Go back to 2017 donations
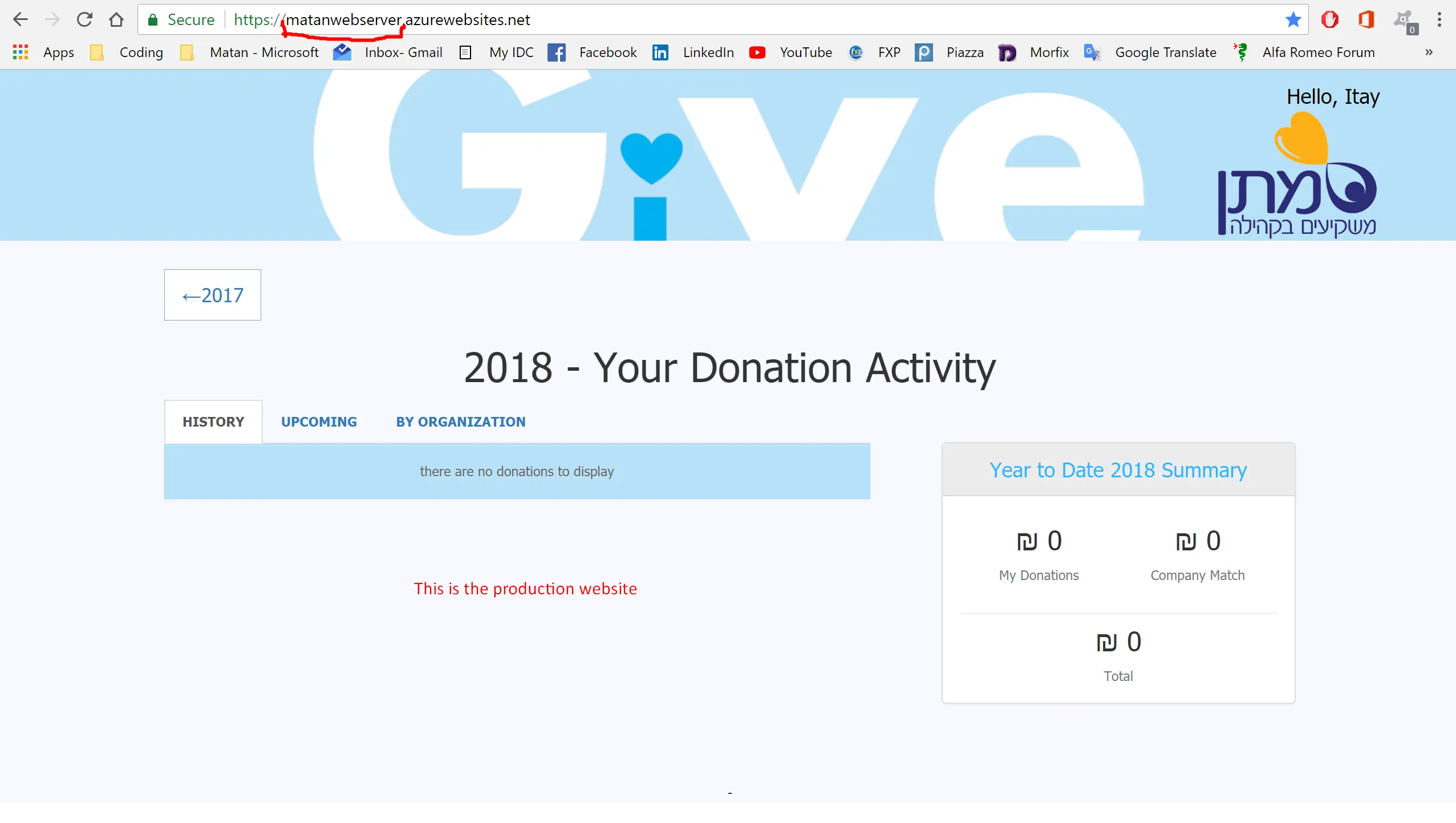The image size is (1456, 823). coord(213,295)
